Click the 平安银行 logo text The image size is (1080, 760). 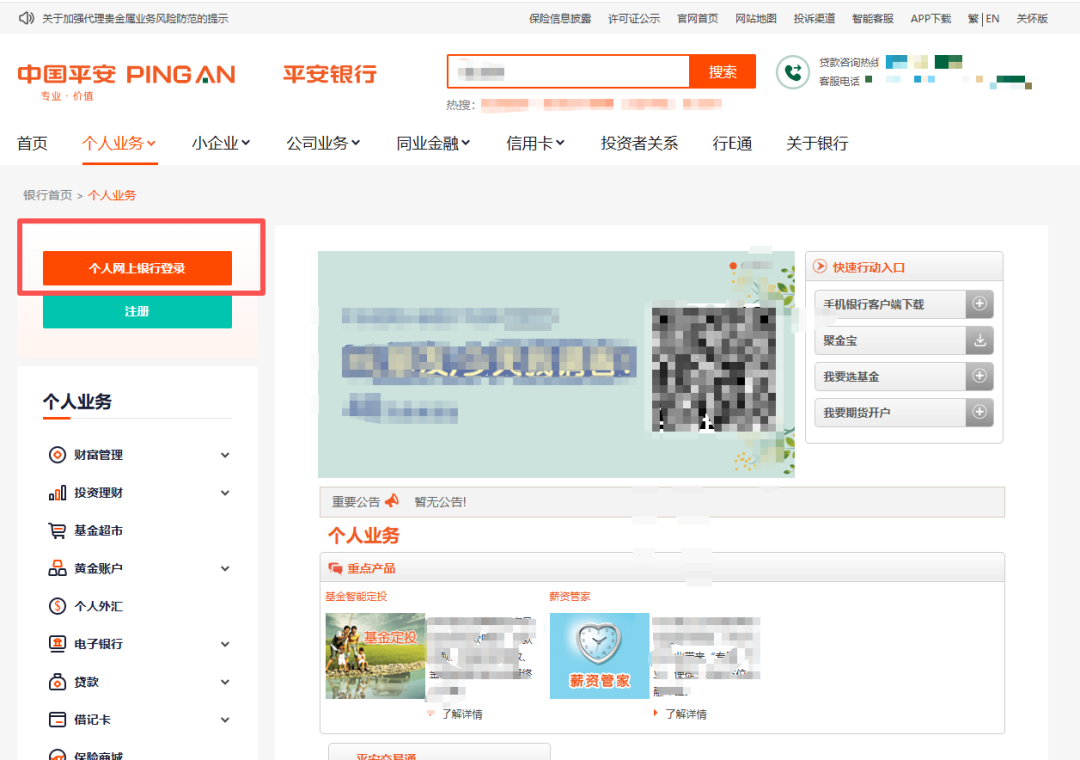click(330, 74)
